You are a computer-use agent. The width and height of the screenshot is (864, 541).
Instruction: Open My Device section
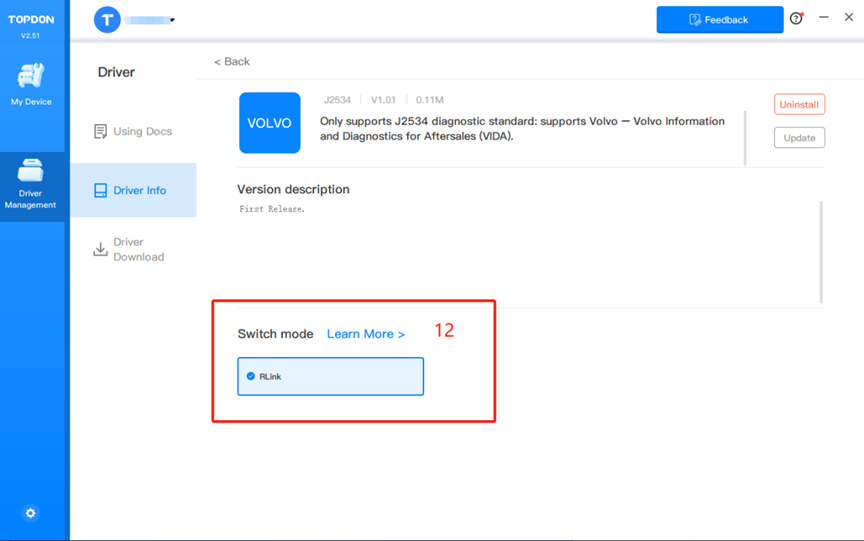[x=31, y=84]
